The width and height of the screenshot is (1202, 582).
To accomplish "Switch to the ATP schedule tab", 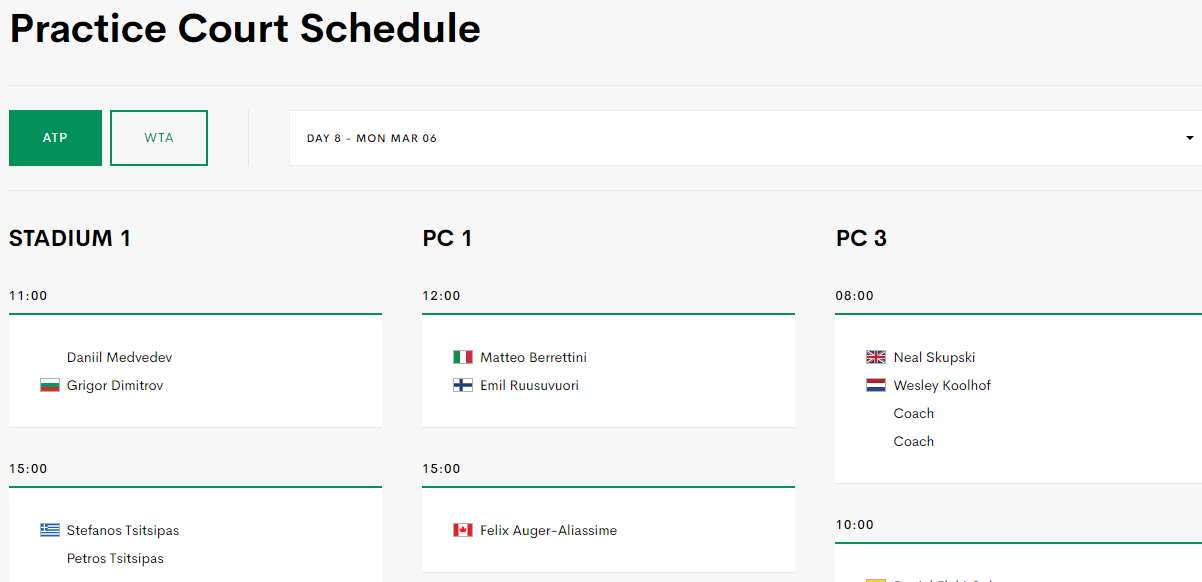I will pyautogui.click(x=55, y=138).
